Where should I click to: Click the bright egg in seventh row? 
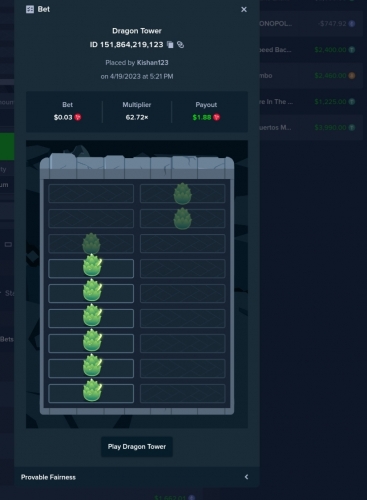[92, 341]
